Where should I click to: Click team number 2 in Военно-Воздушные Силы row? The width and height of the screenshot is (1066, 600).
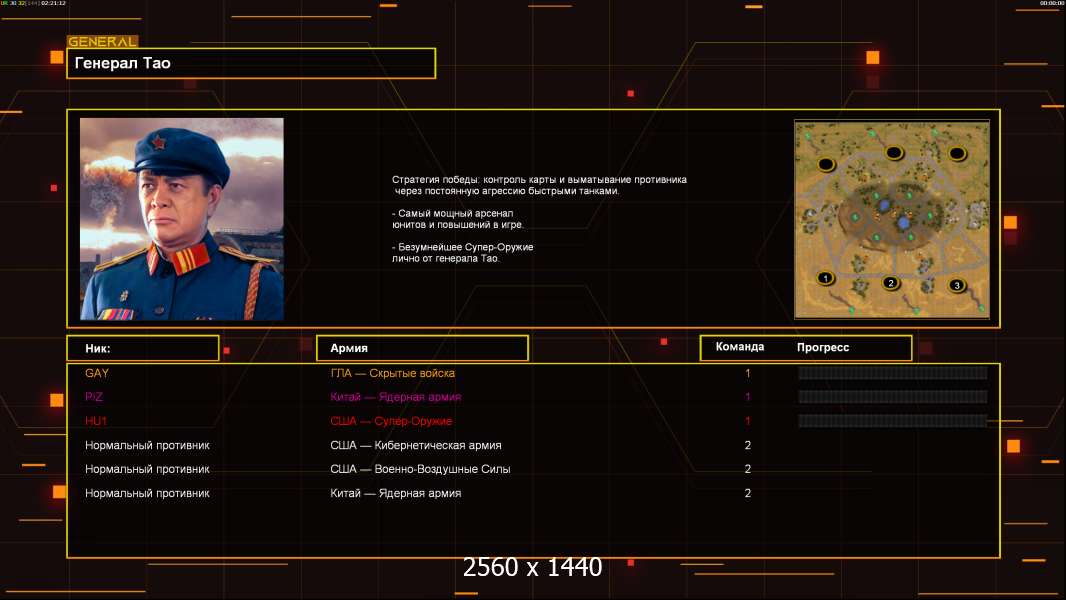click(x=747, y=469)
